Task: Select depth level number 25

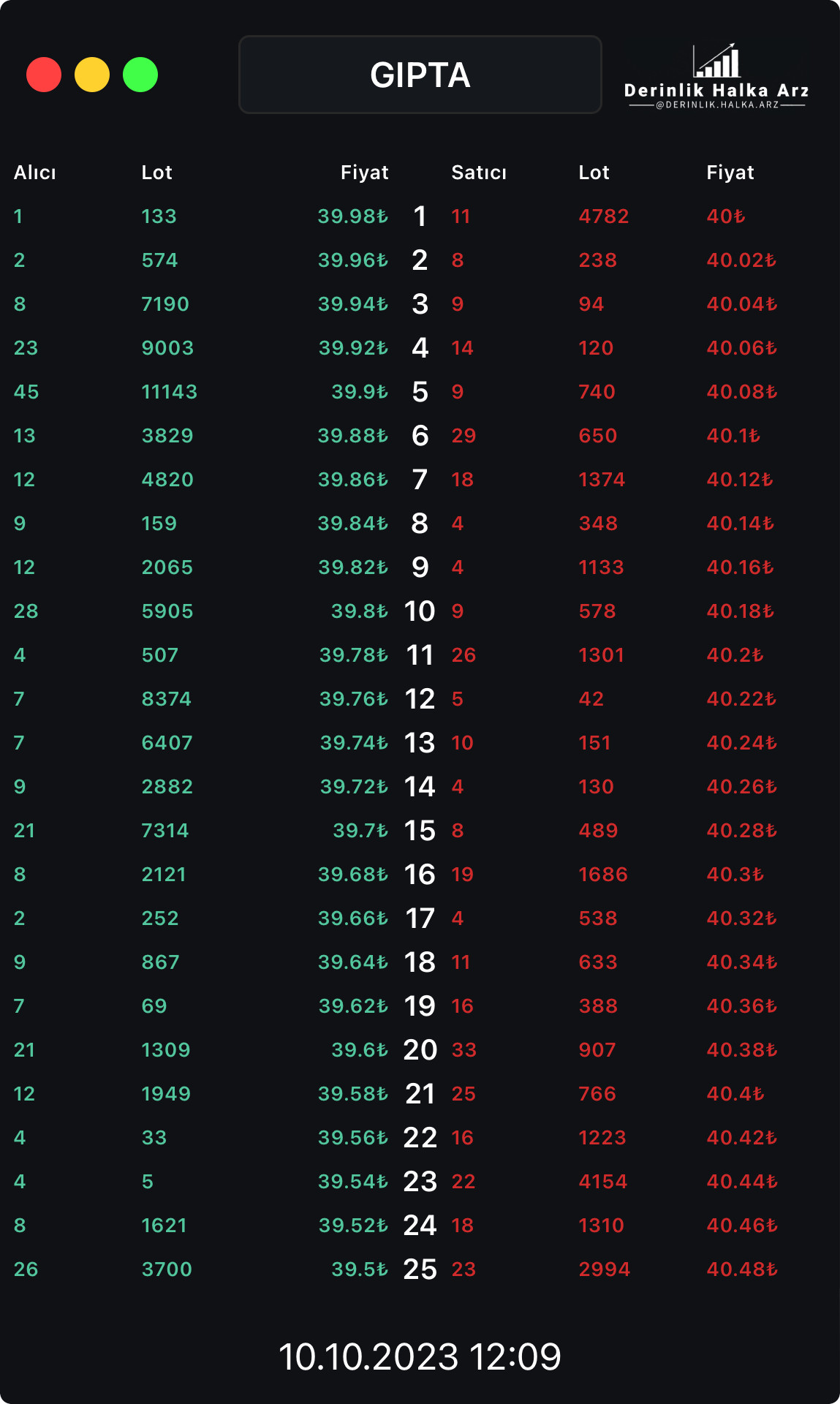Action: (420, 1269)
